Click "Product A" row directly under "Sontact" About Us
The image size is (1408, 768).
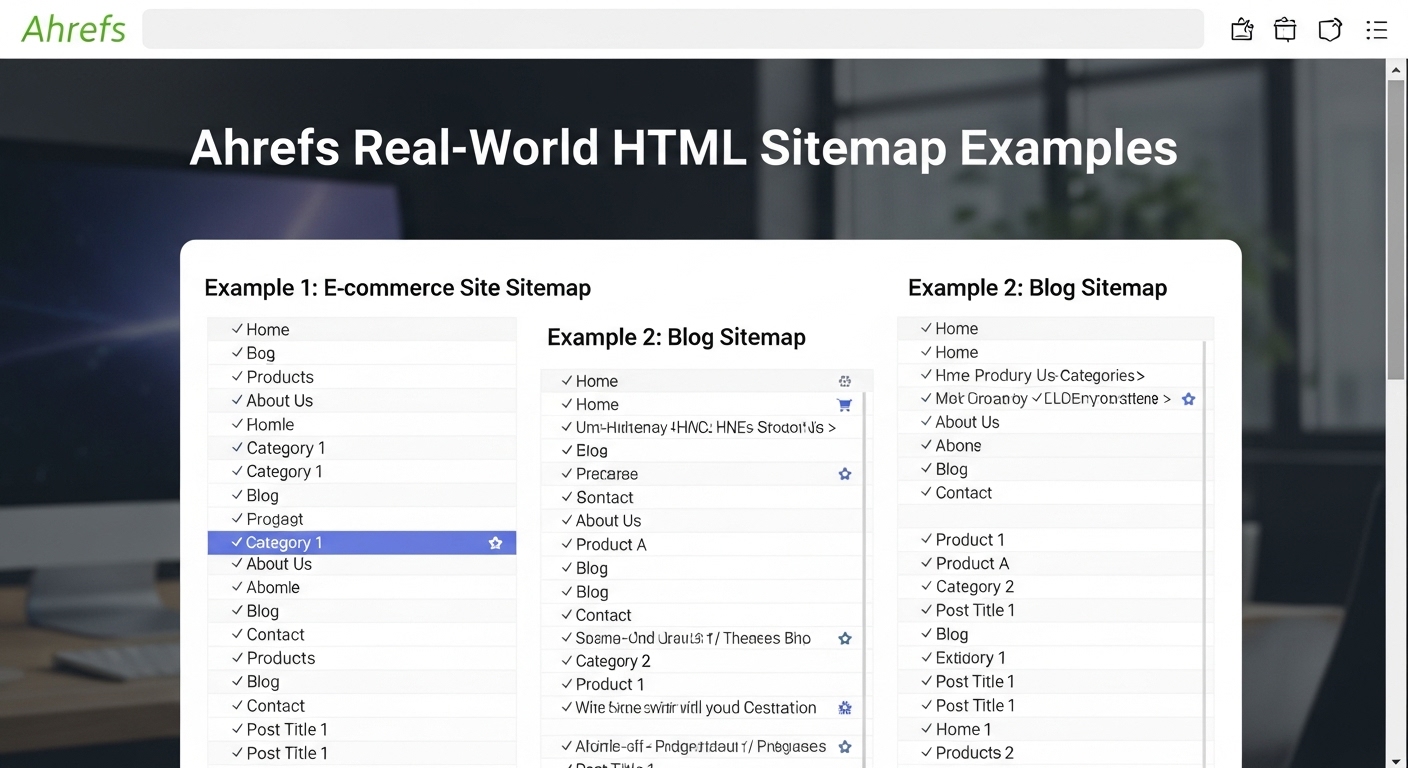(702, 545)
